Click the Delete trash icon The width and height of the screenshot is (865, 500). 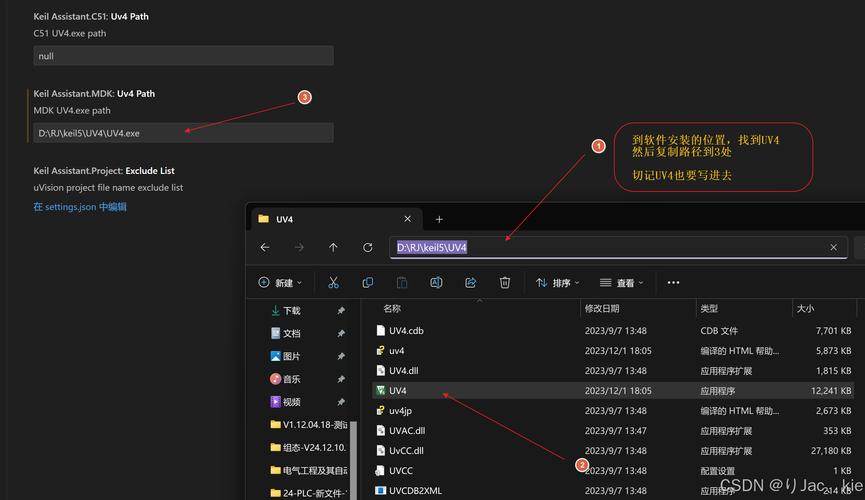505,283
